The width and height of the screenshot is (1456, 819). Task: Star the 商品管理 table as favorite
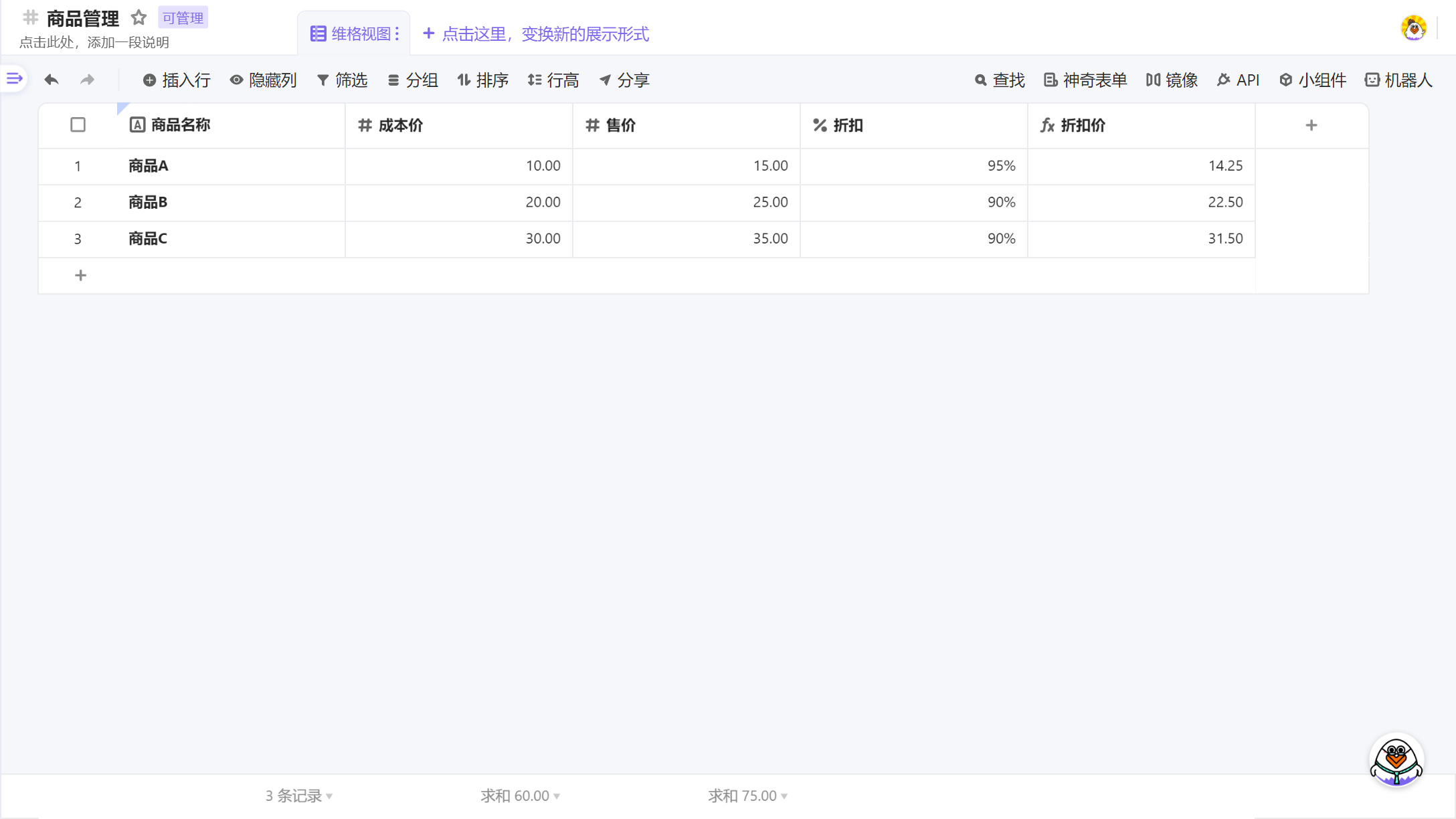pyautogui.click(x=139, y=18)
